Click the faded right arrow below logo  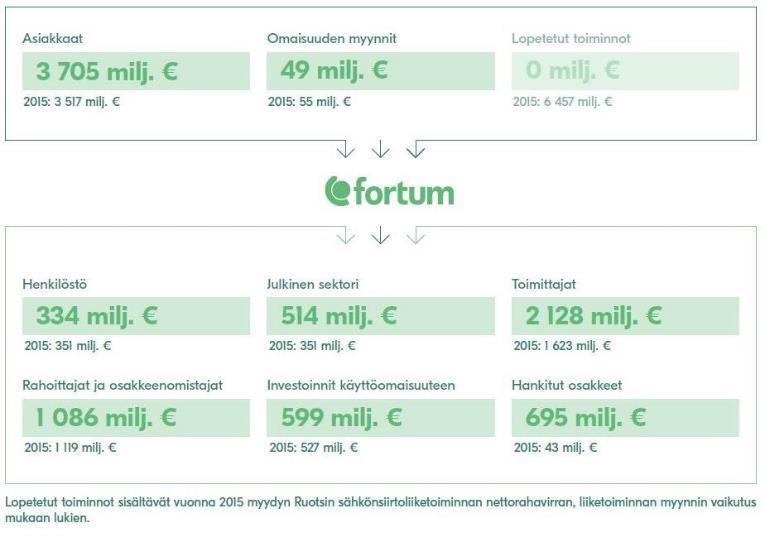pos(416,235)
